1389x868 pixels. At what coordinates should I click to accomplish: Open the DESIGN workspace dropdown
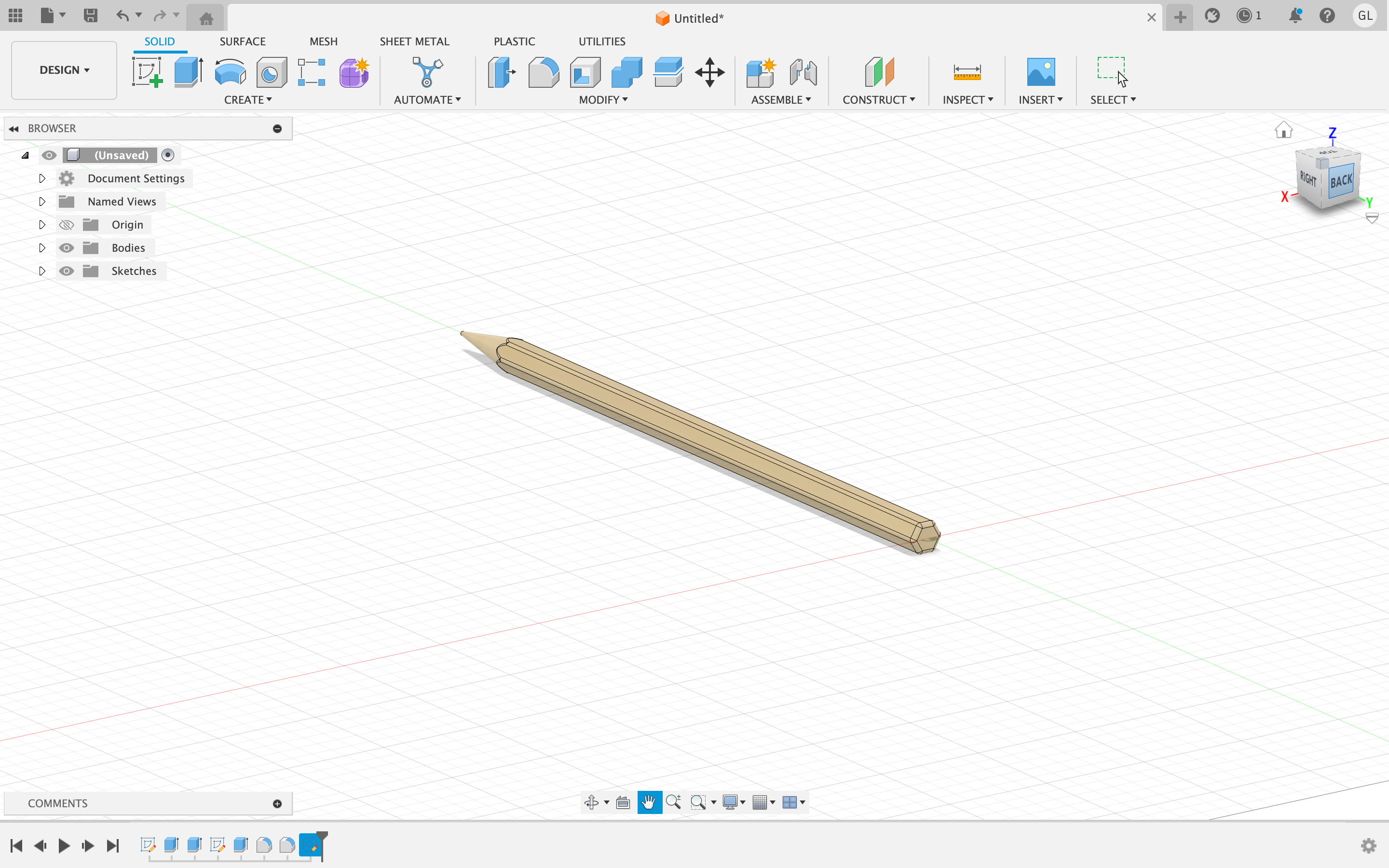coord(64,70)
